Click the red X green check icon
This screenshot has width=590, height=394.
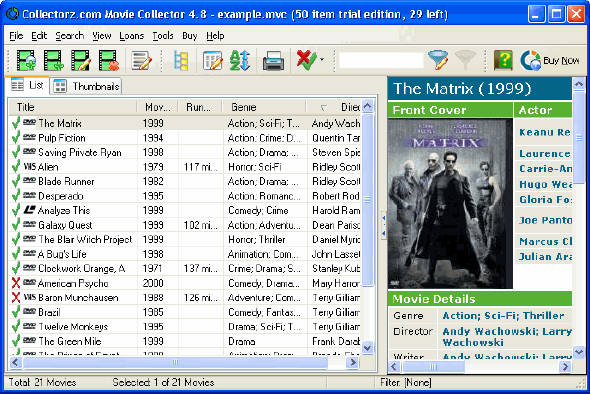[306, 60]
